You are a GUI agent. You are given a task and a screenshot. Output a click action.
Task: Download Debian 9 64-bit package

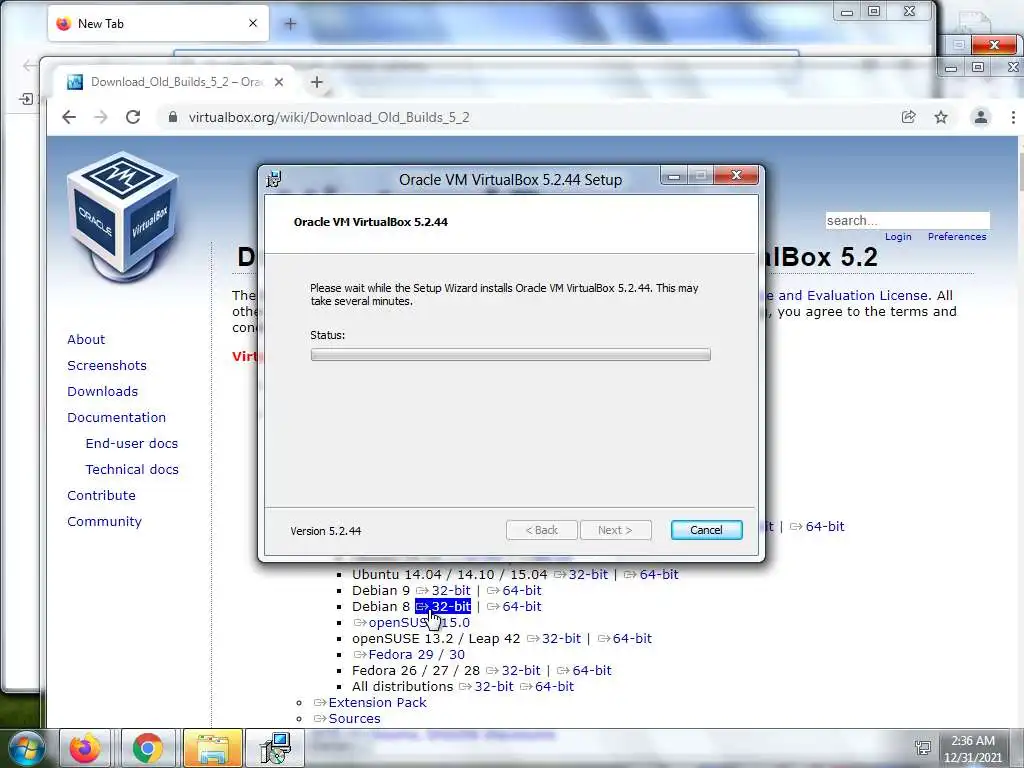pos(514,590)
